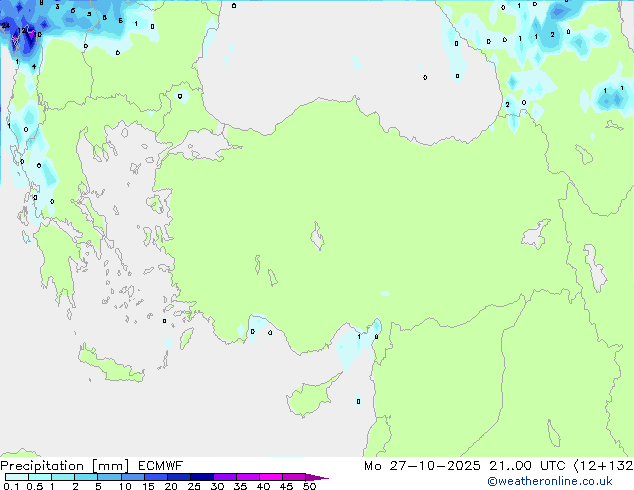
Task: Click the '21..00 UTC' time text
Action: point(527,466)
